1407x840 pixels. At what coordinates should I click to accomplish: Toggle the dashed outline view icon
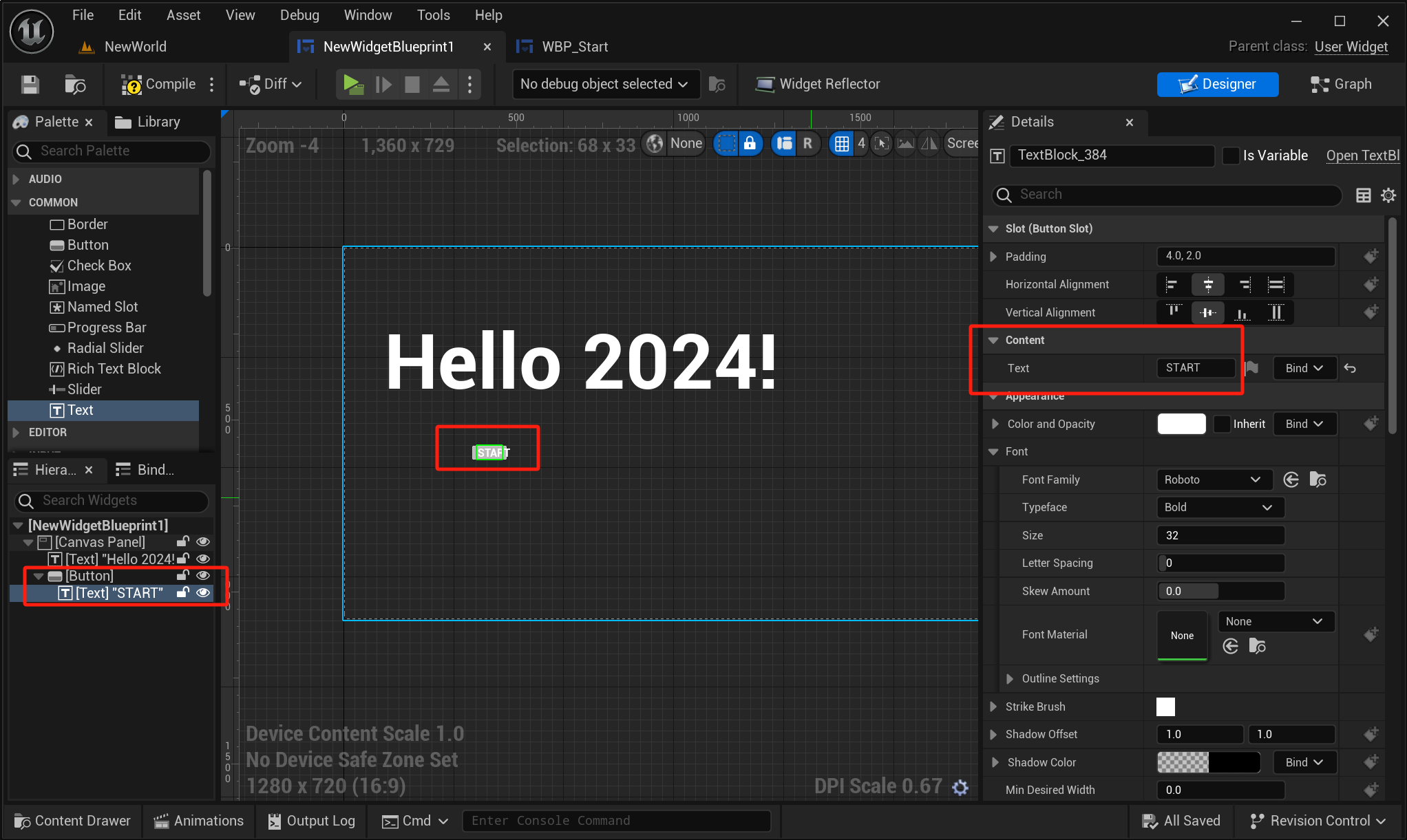click(x=726, y=143)
